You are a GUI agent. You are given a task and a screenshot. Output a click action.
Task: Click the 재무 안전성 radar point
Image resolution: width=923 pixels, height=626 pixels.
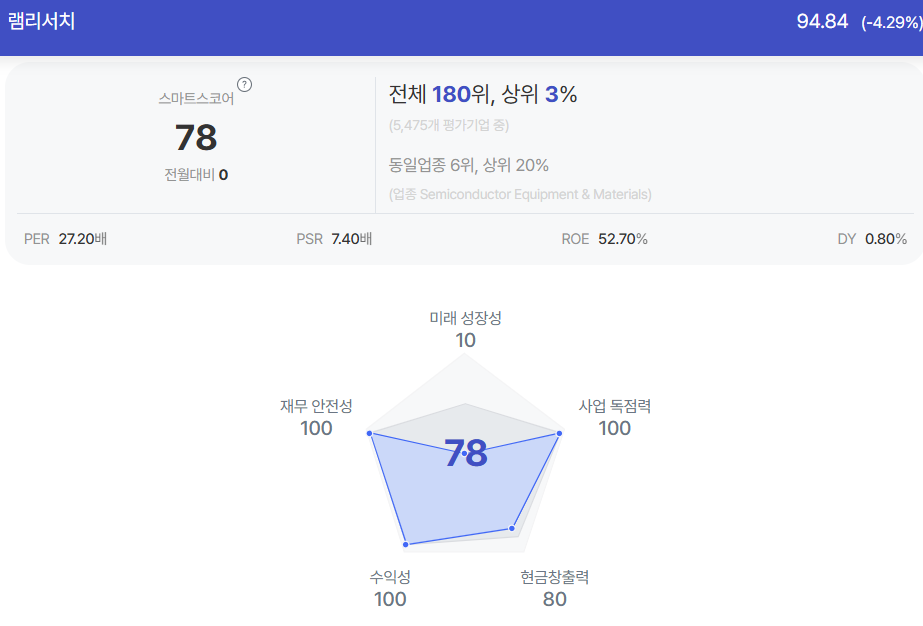370,433
